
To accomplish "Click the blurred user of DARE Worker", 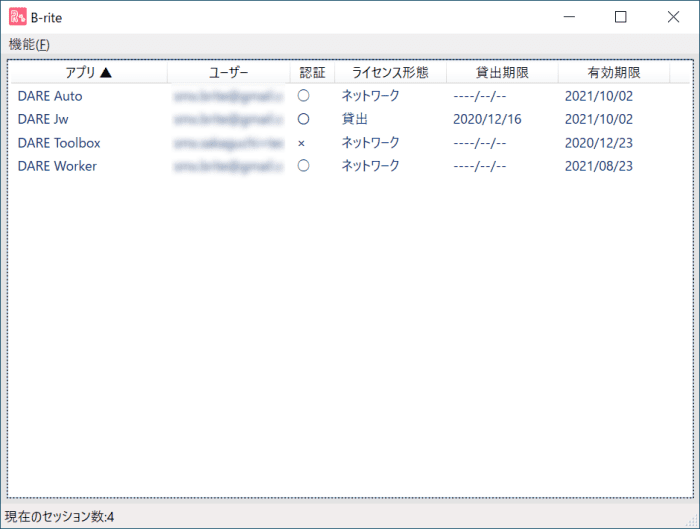I will pos(229,166).
